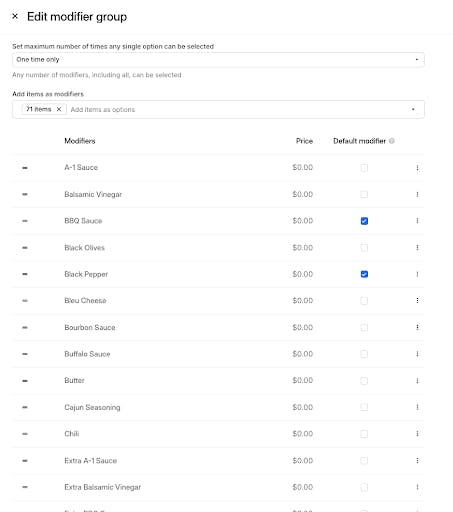
Task: Click the Modifiers column header
Action: tap(80, 141)
